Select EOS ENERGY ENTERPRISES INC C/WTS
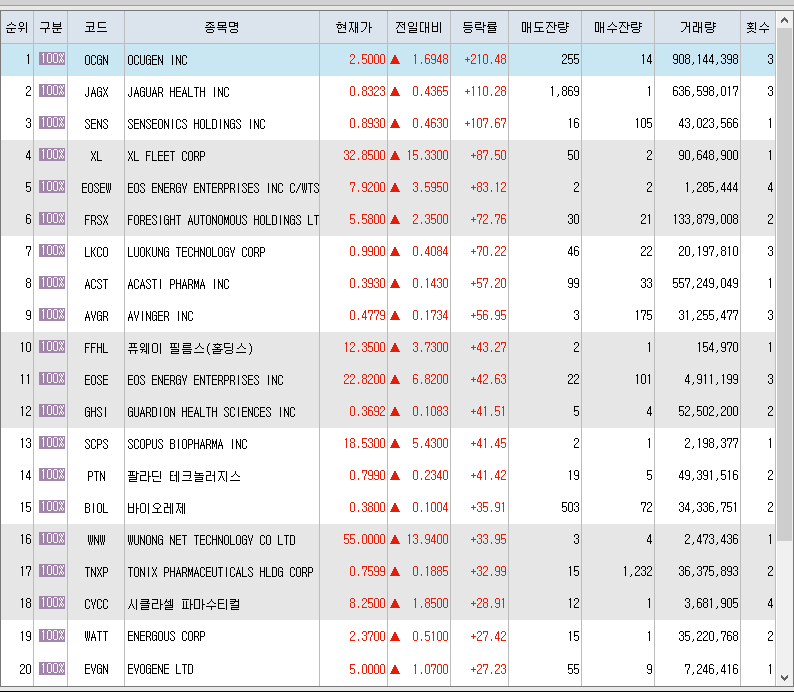Image resolution: width=794 pixels, height=692 pixels. pos(223,188)
